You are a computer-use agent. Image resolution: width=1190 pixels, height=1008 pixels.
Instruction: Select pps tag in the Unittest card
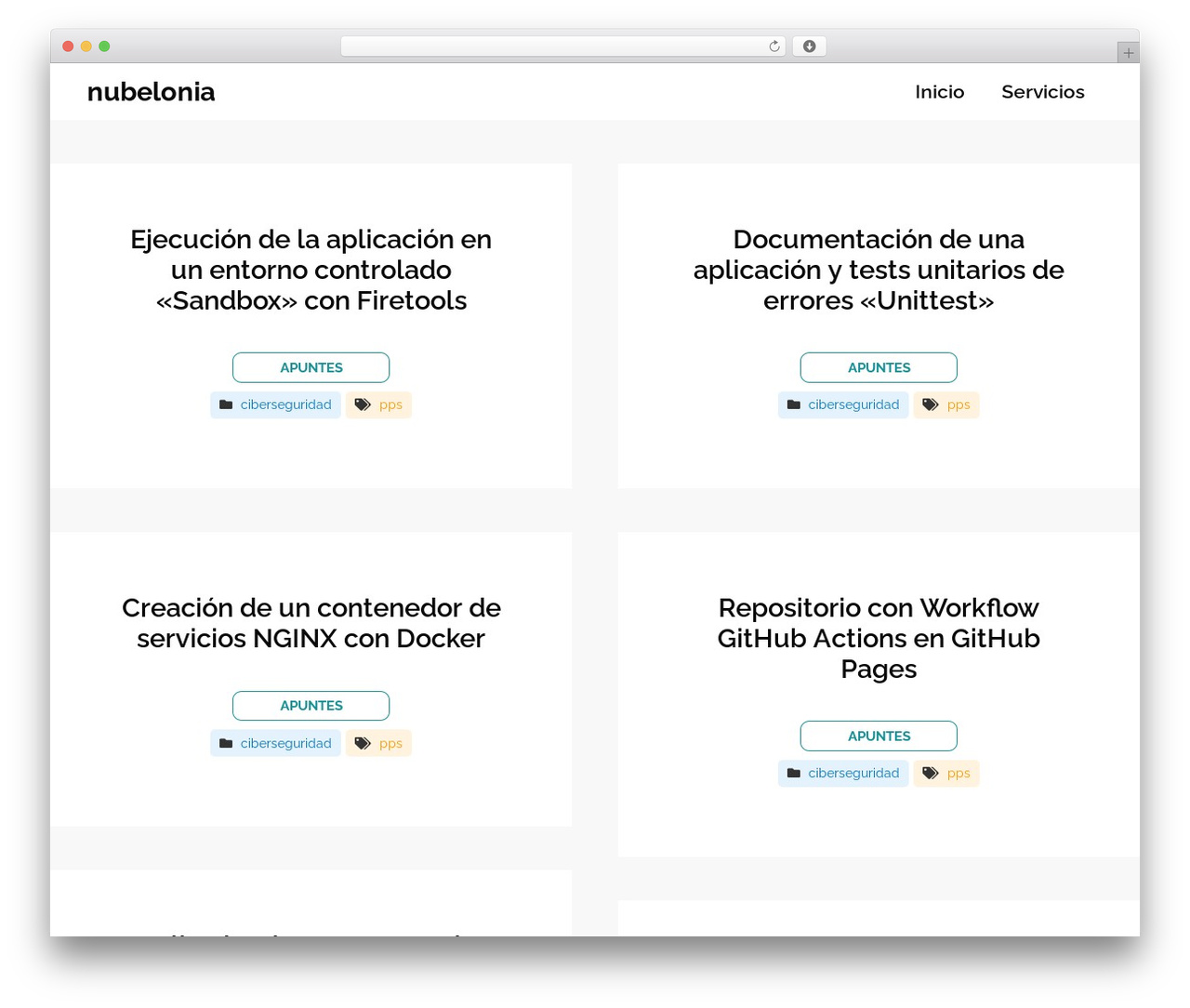pyautogui.click(x=946, y=405)
